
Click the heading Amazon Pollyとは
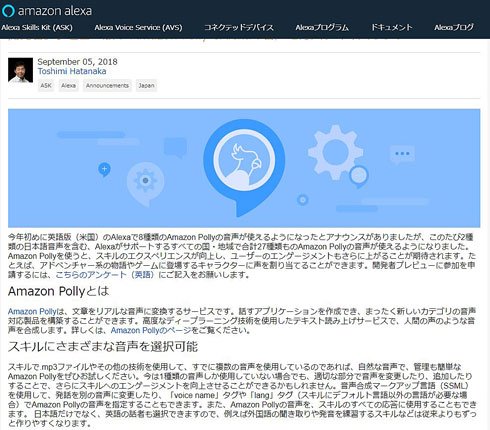(59, 291)
